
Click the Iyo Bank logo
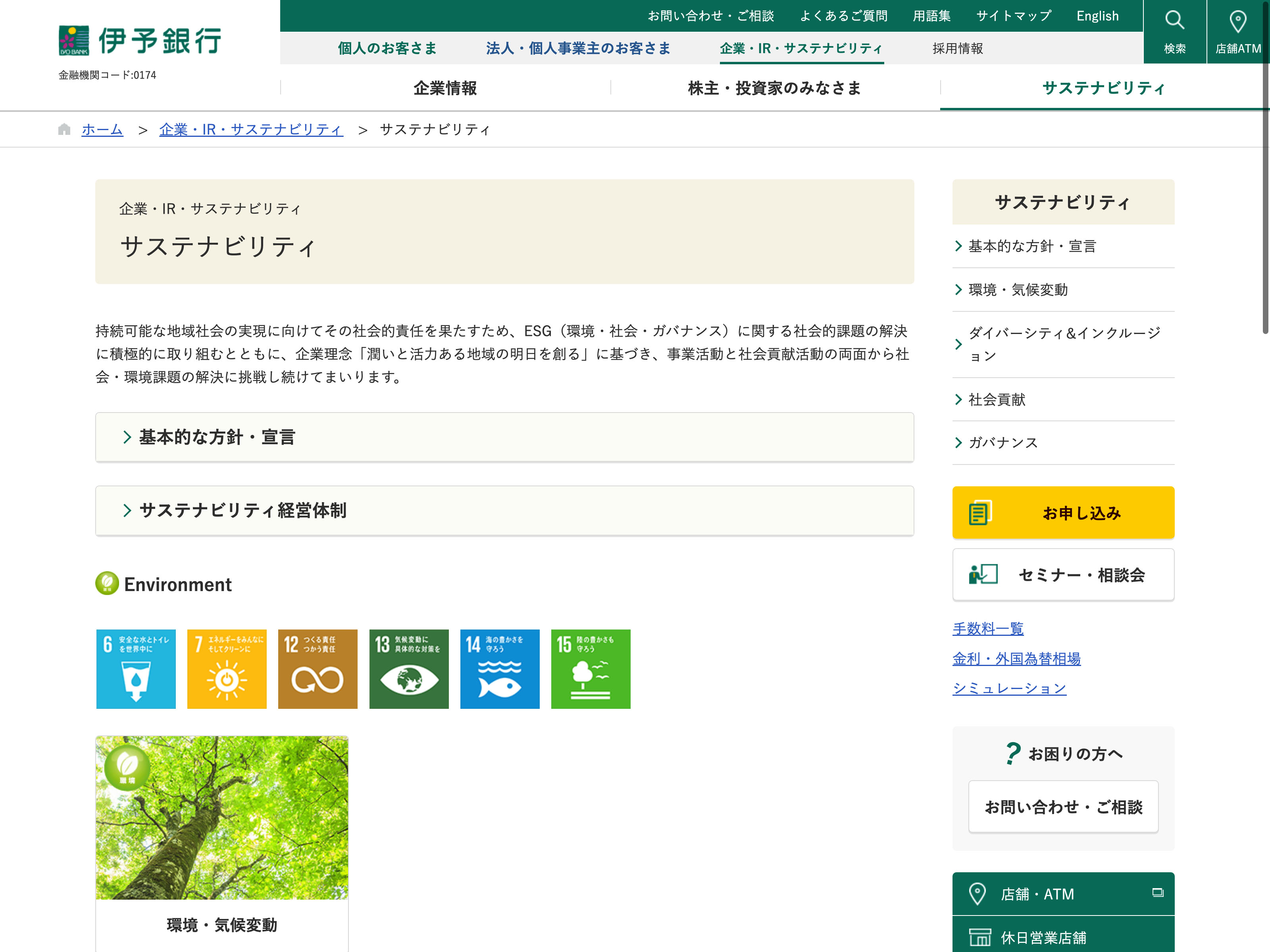pyautogui.click(x=140, y=41)
